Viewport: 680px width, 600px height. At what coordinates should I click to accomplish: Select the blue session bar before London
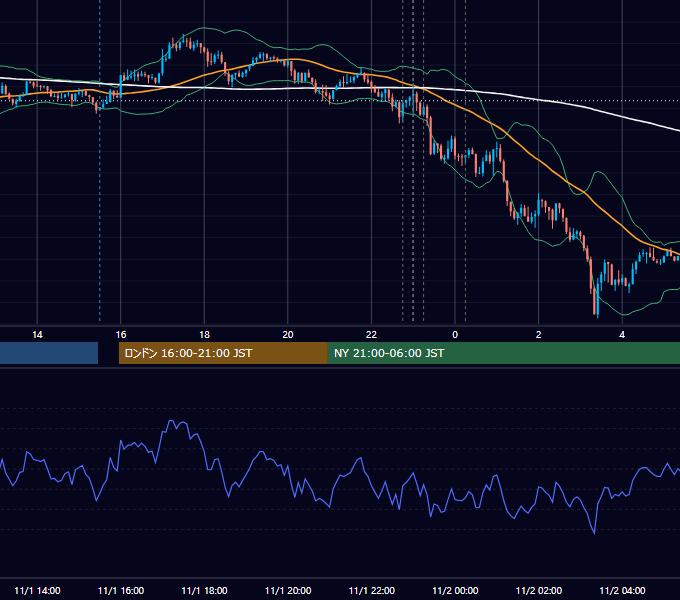coord(49,353)
